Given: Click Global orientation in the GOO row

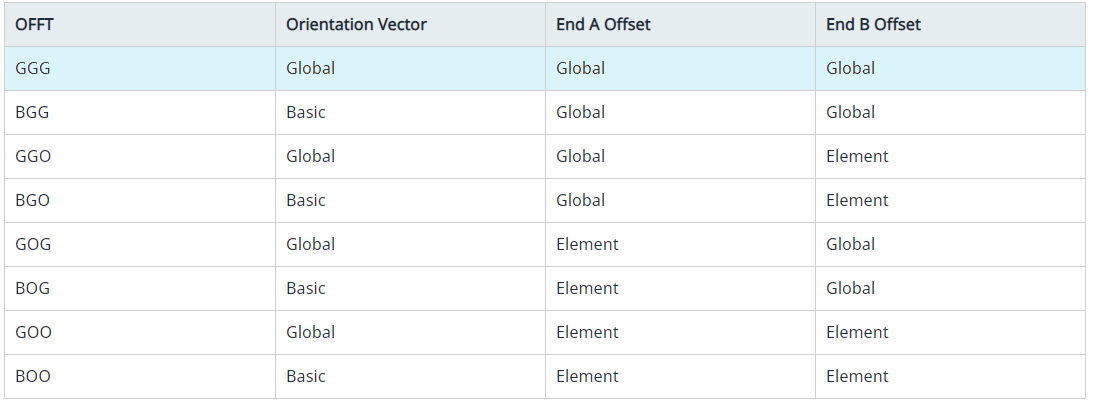Looking at the screenshot, I should pos(310,333).
